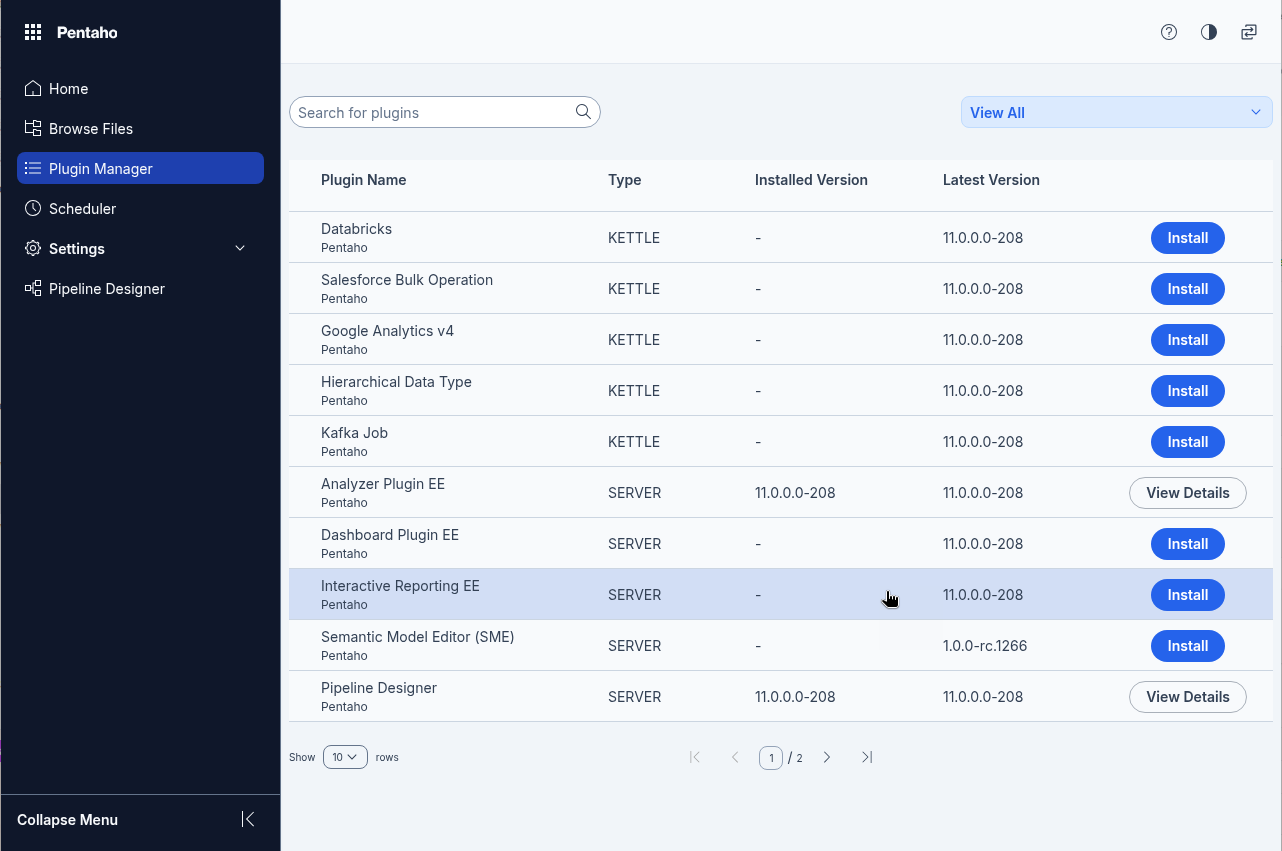Navigate to Browse Files in sidebar
This screenshot has height=851, width=1282.
click(90, 129)
